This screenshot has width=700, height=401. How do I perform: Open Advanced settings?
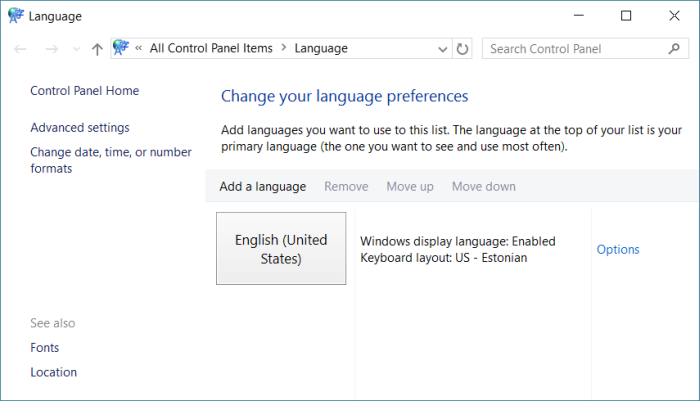(80, 128)
